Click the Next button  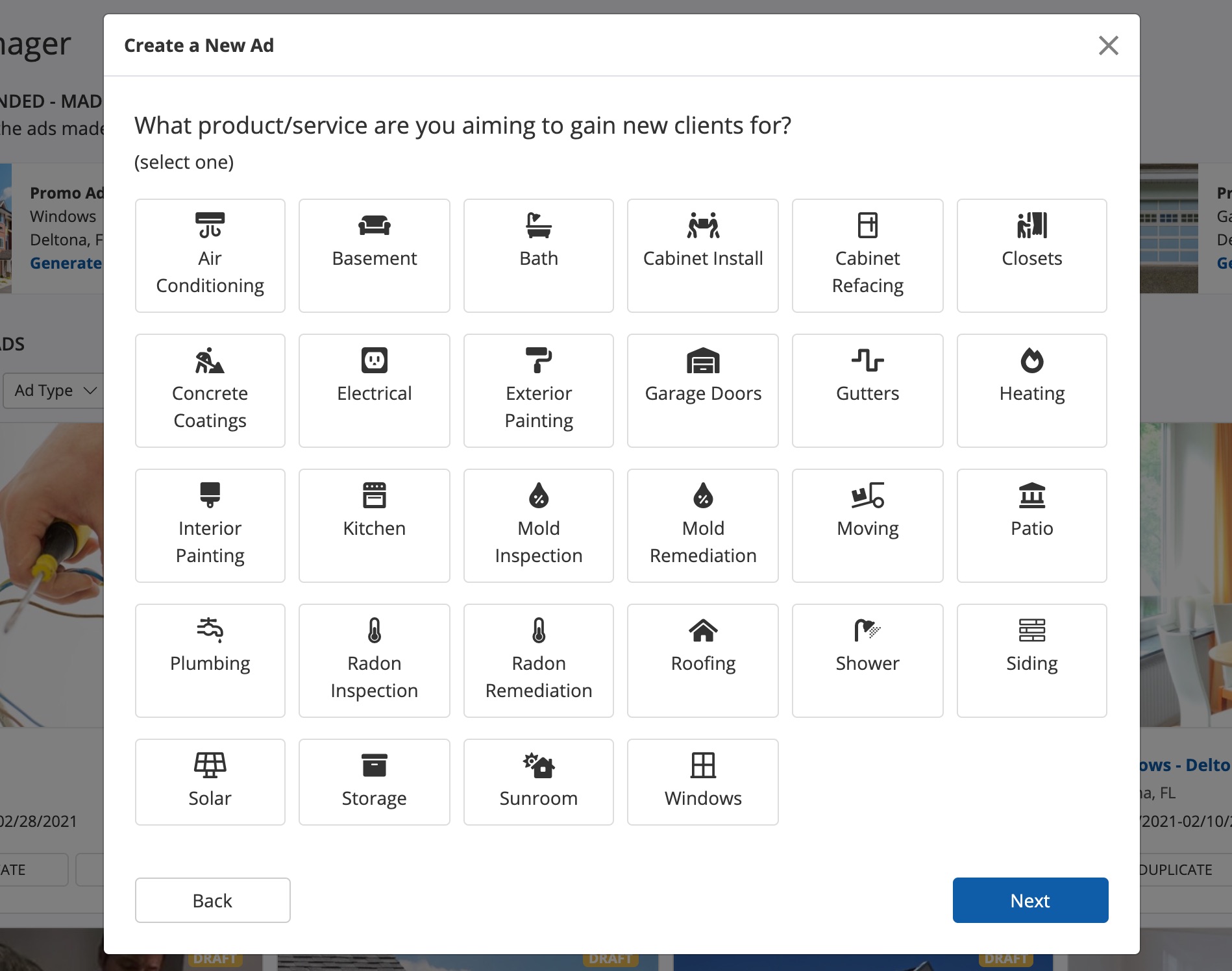tap(1029, 900)
